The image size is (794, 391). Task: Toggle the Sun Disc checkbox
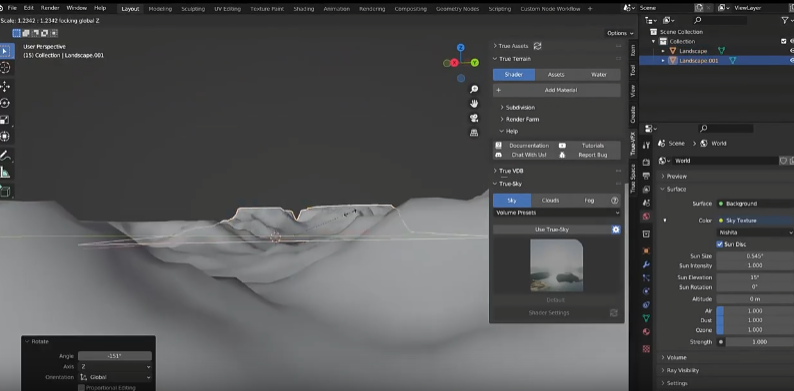pos(720,244)
